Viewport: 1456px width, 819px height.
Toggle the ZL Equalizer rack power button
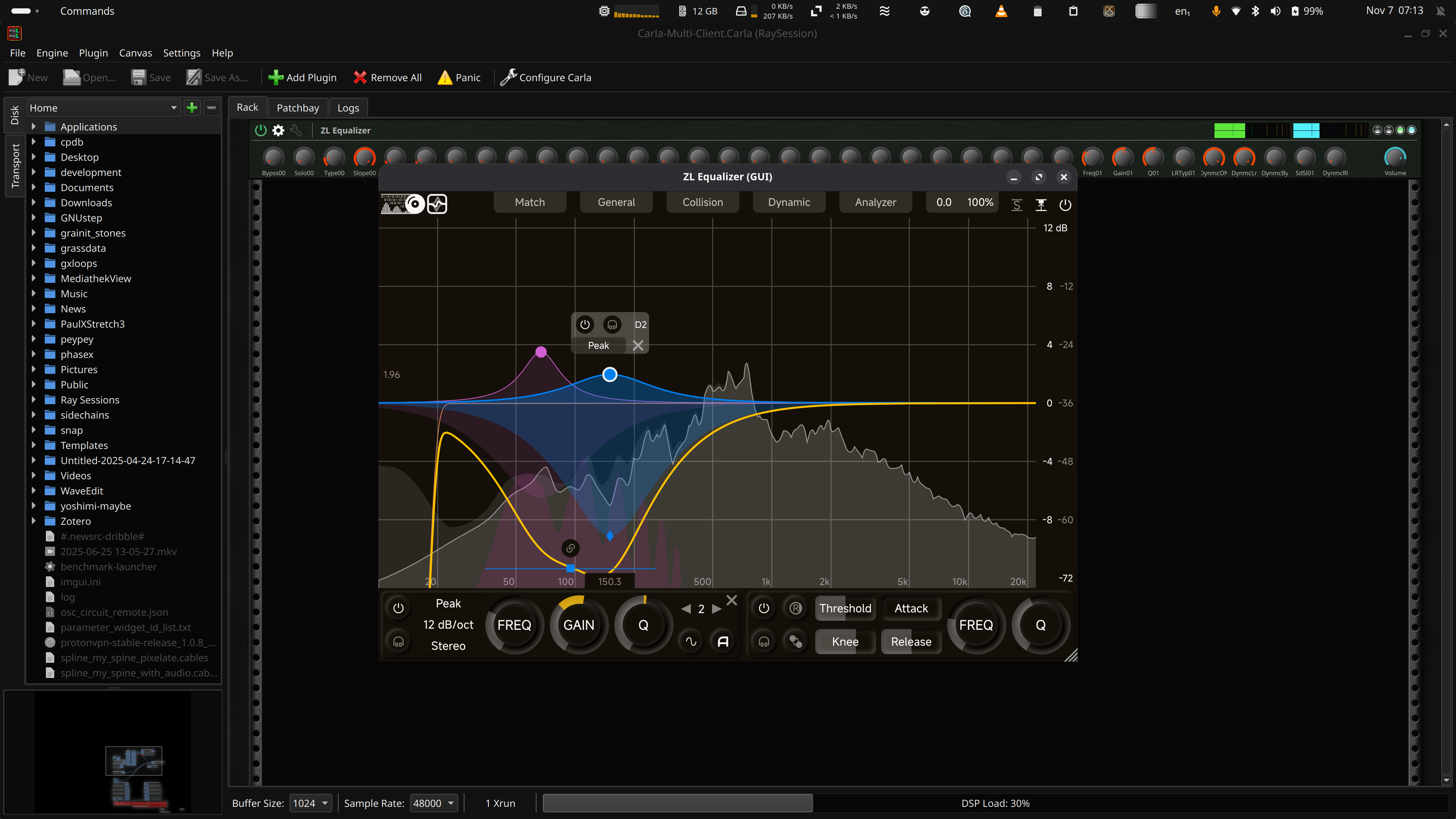click(x=260, y=130)
